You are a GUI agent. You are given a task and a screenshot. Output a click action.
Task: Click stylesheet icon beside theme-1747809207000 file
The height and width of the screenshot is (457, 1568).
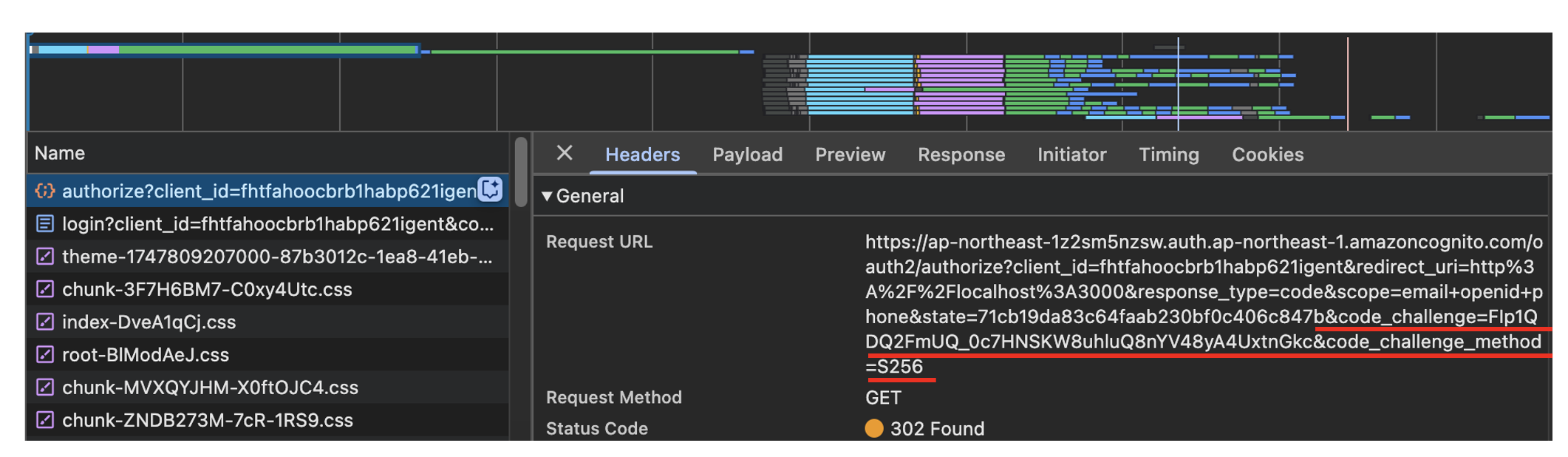click(x=45, y=257)
